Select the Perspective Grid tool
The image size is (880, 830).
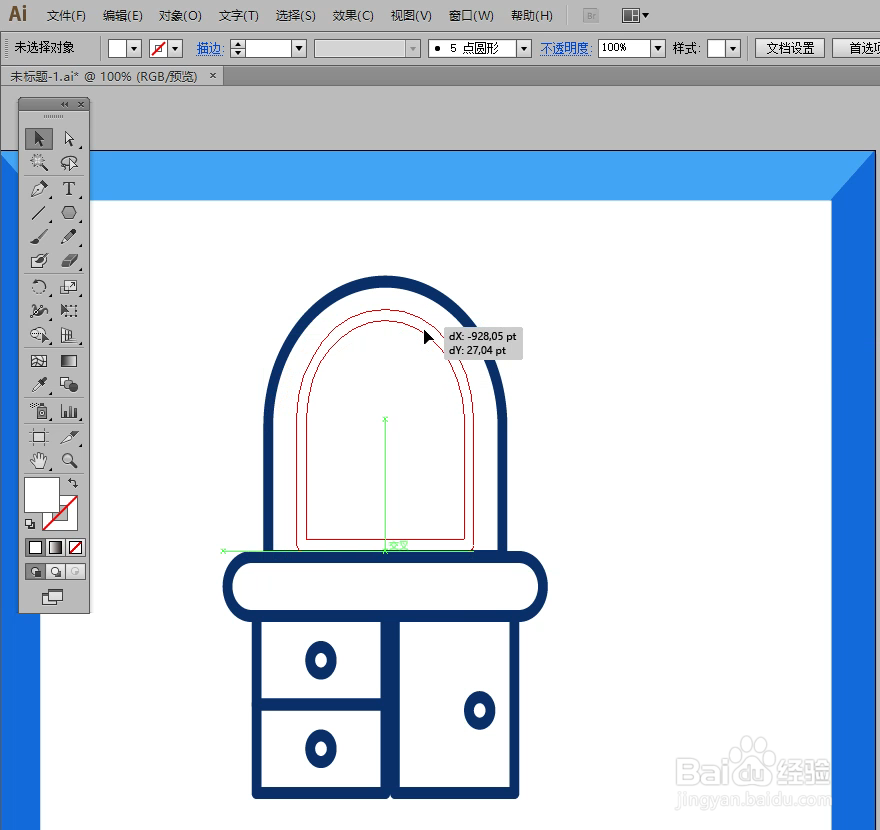[69, 335]
